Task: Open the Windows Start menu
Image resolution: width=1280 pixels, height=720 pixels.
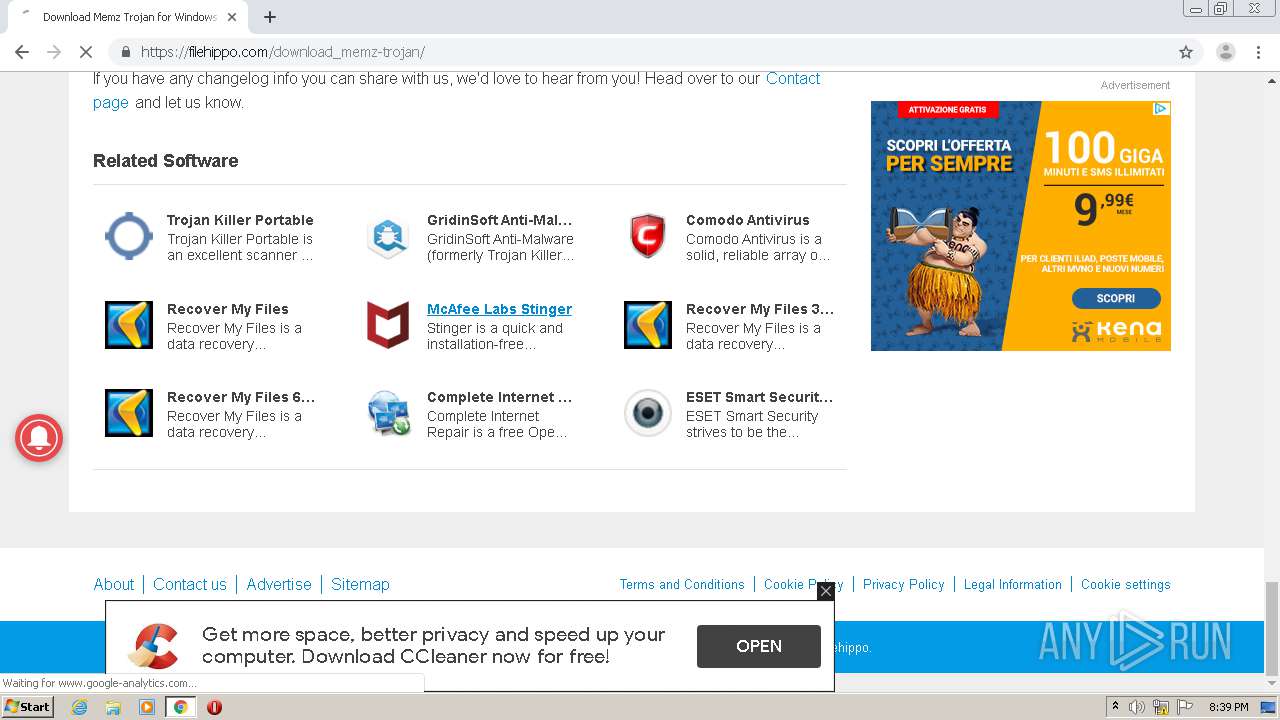Action: pos(27,707)
